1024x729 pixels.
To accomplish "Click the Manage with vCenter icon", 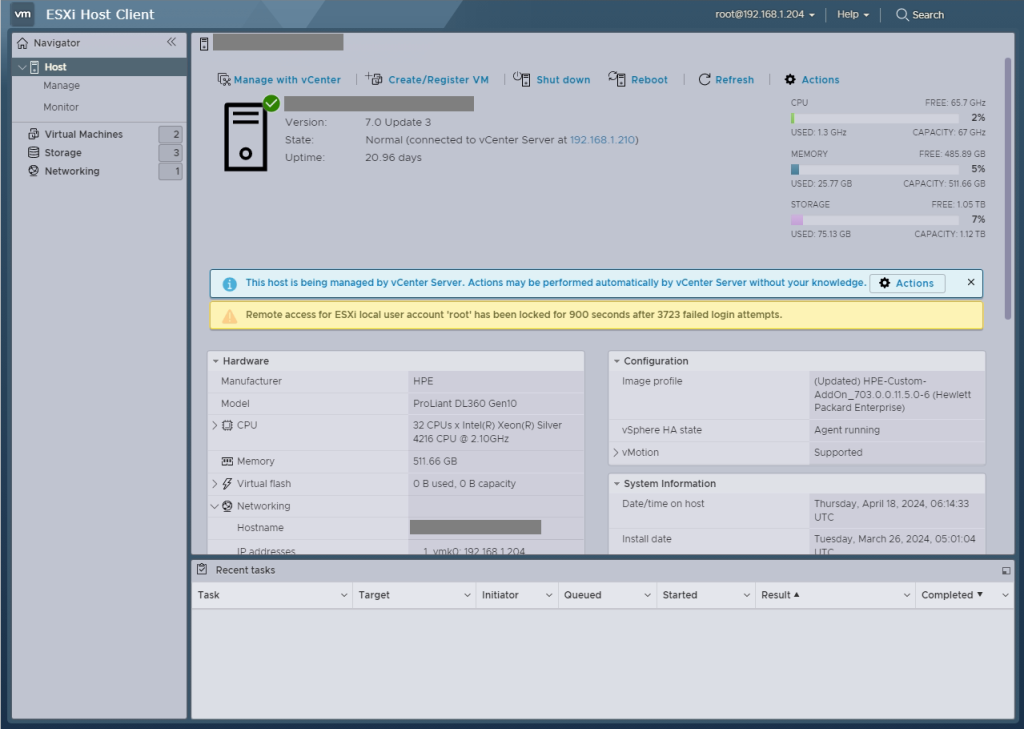I will (224, 79).
